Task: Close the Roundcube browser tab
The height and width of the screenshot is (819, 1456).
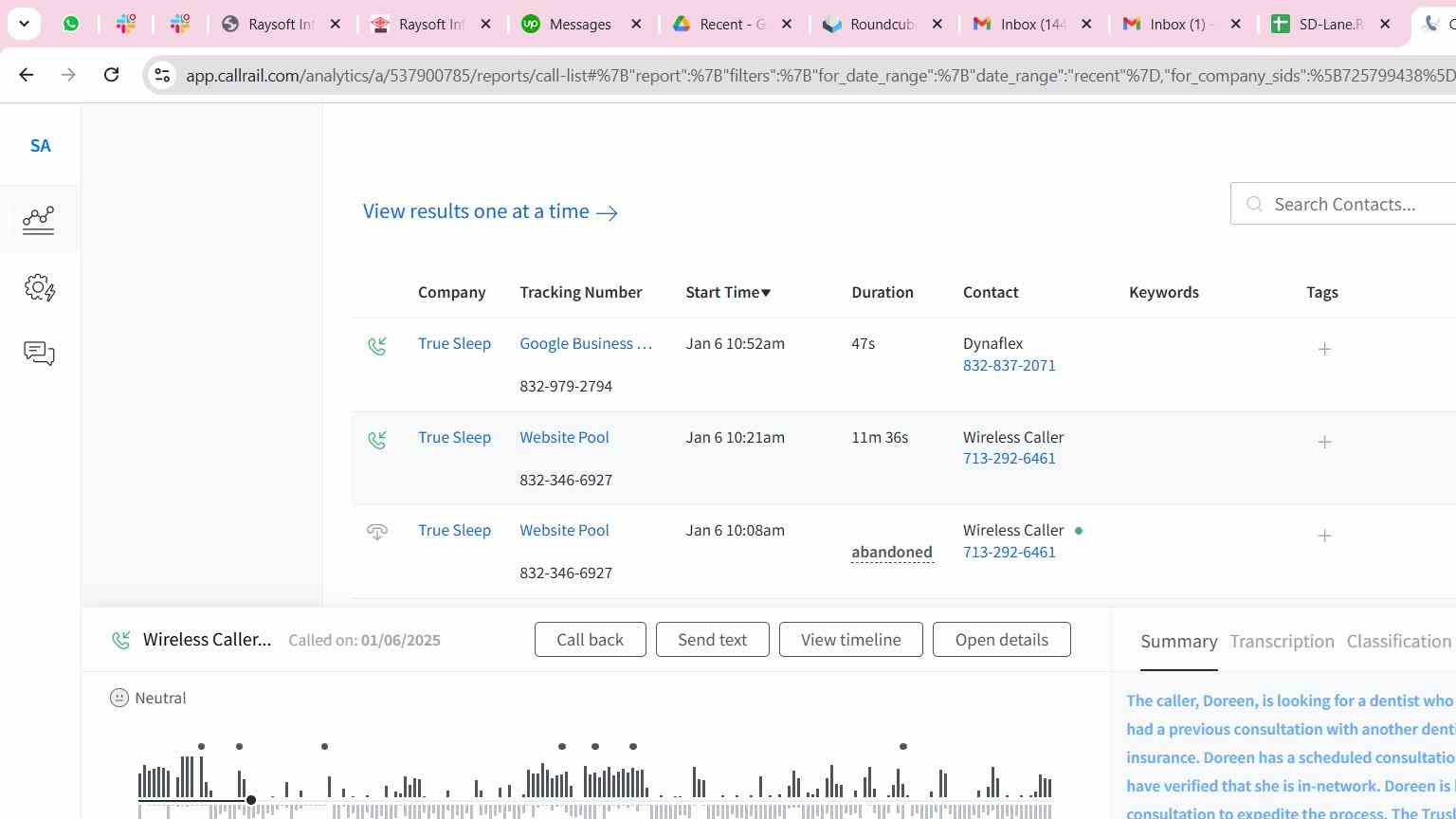Action: click(x=937, y=25)
